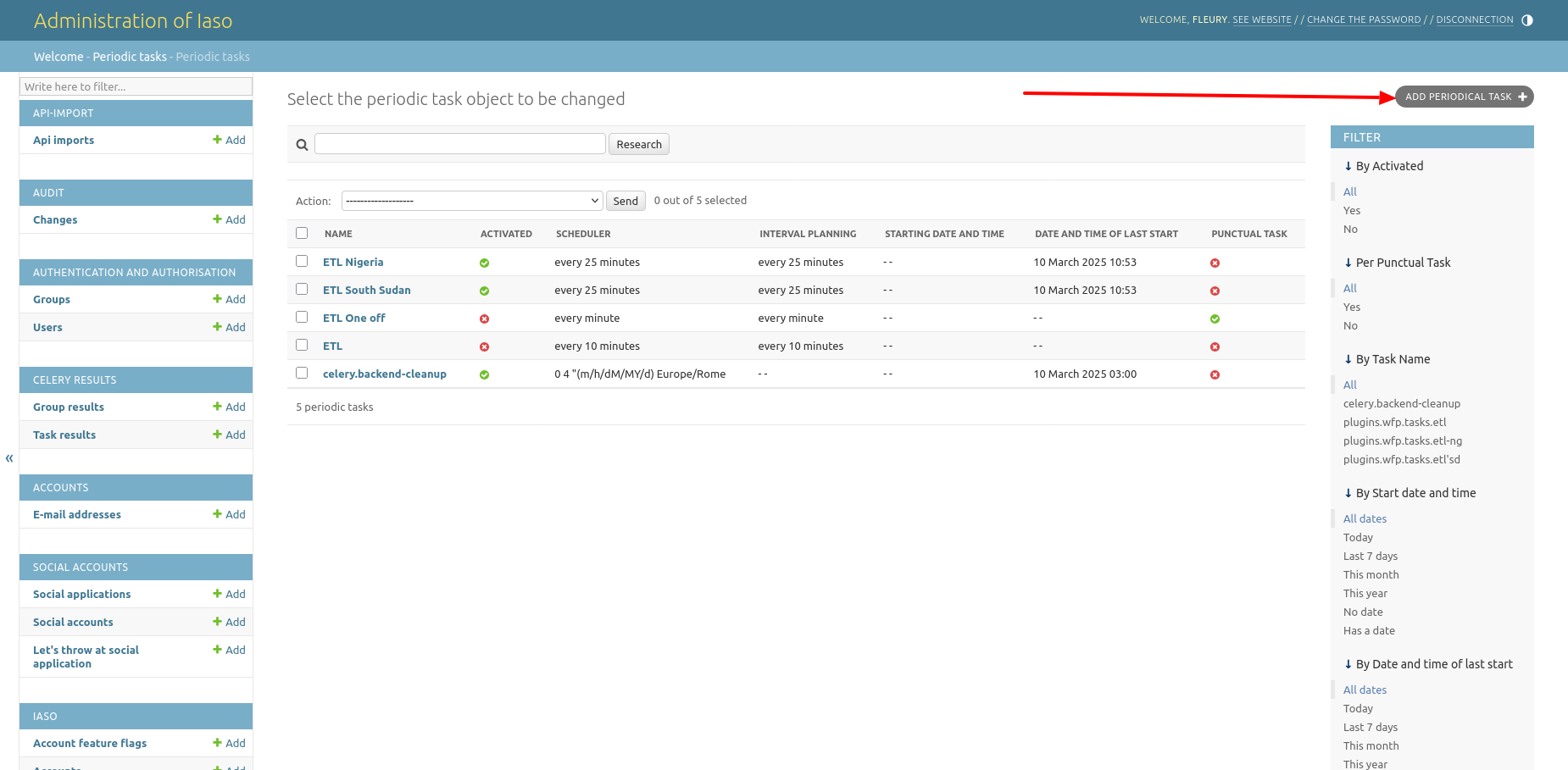Sort by the Scheduler column header
Screen dimensions: 1568x770
point(583,234)
